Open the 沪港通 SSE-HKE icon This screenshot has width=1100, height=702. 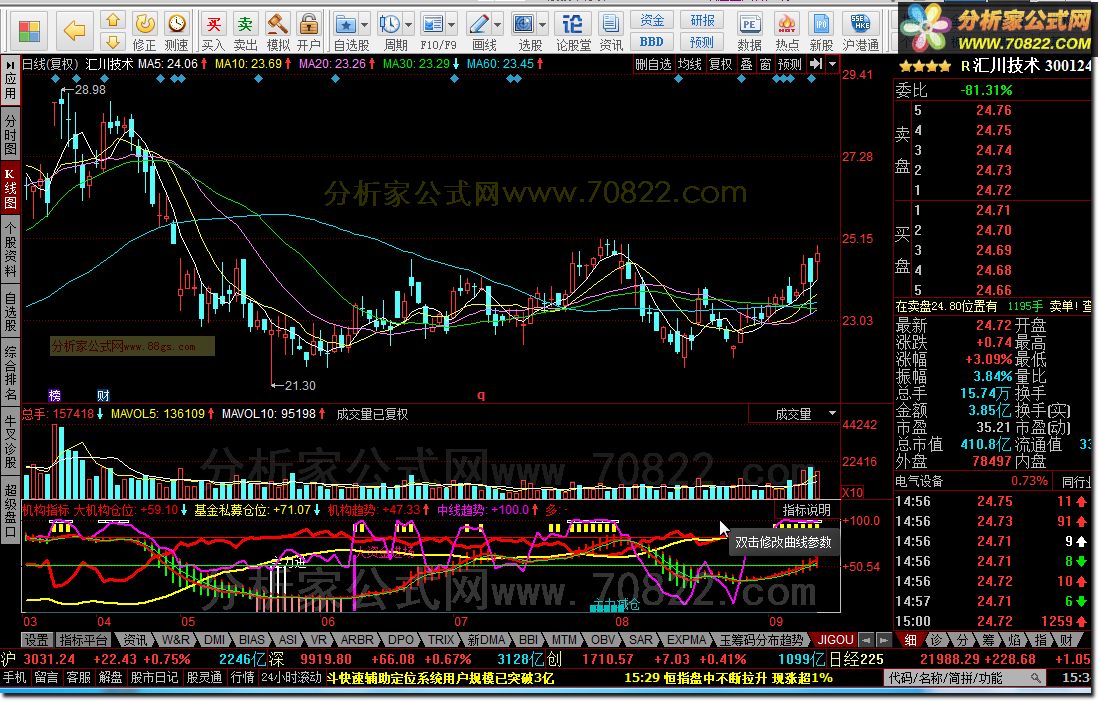[861, 32]
